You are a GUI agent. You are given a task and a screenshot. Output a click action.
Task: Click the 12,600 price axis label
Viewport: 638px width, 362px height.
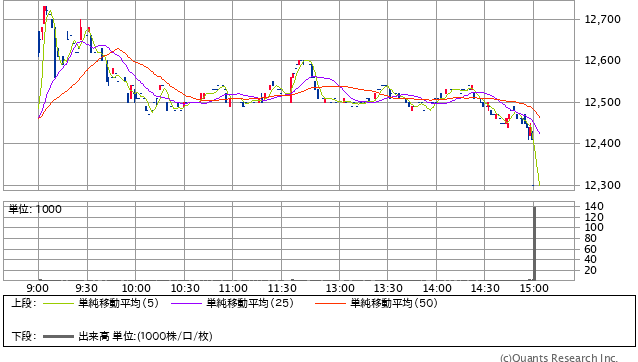602,60
